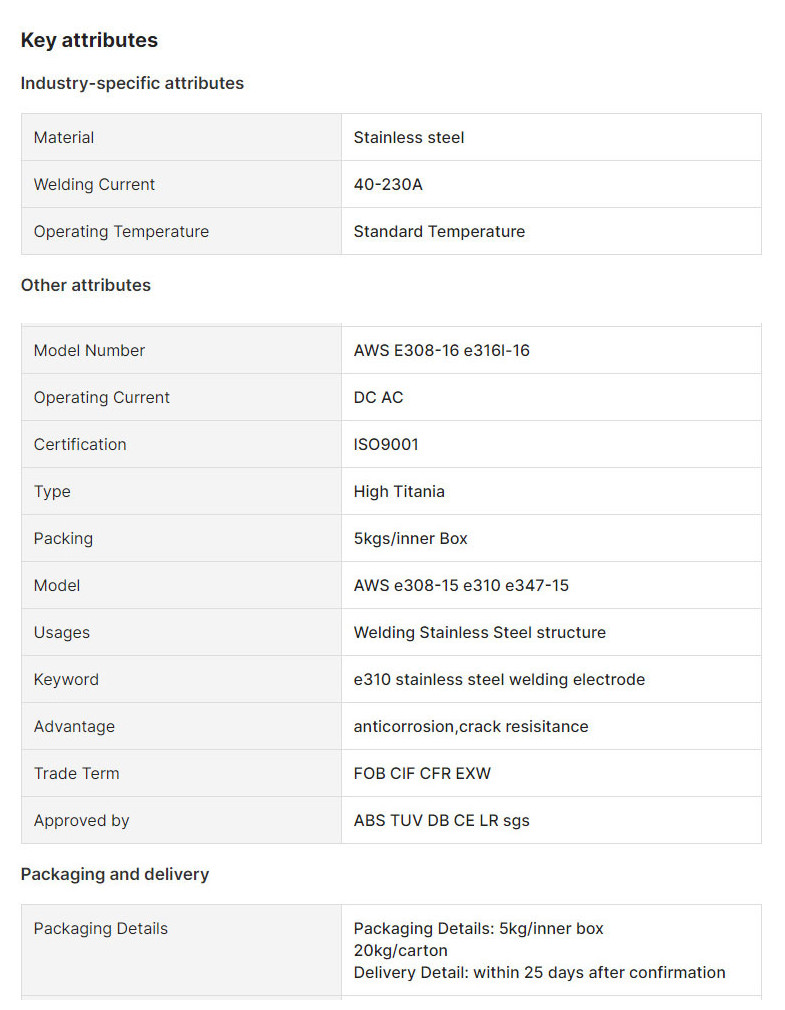Click the Other attributes heading
The width and height of the screenshot is (785, 1010).
coord(86,285)
